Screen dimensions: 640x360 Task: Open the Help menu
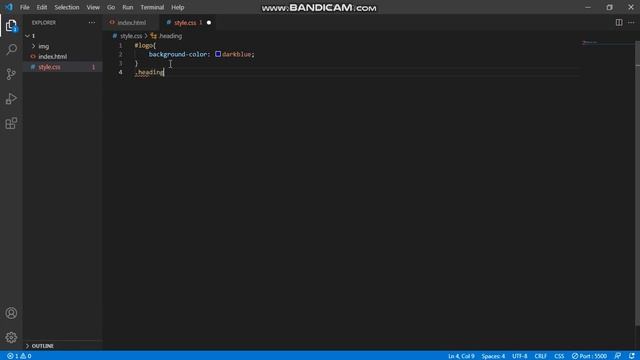[178, 7]
